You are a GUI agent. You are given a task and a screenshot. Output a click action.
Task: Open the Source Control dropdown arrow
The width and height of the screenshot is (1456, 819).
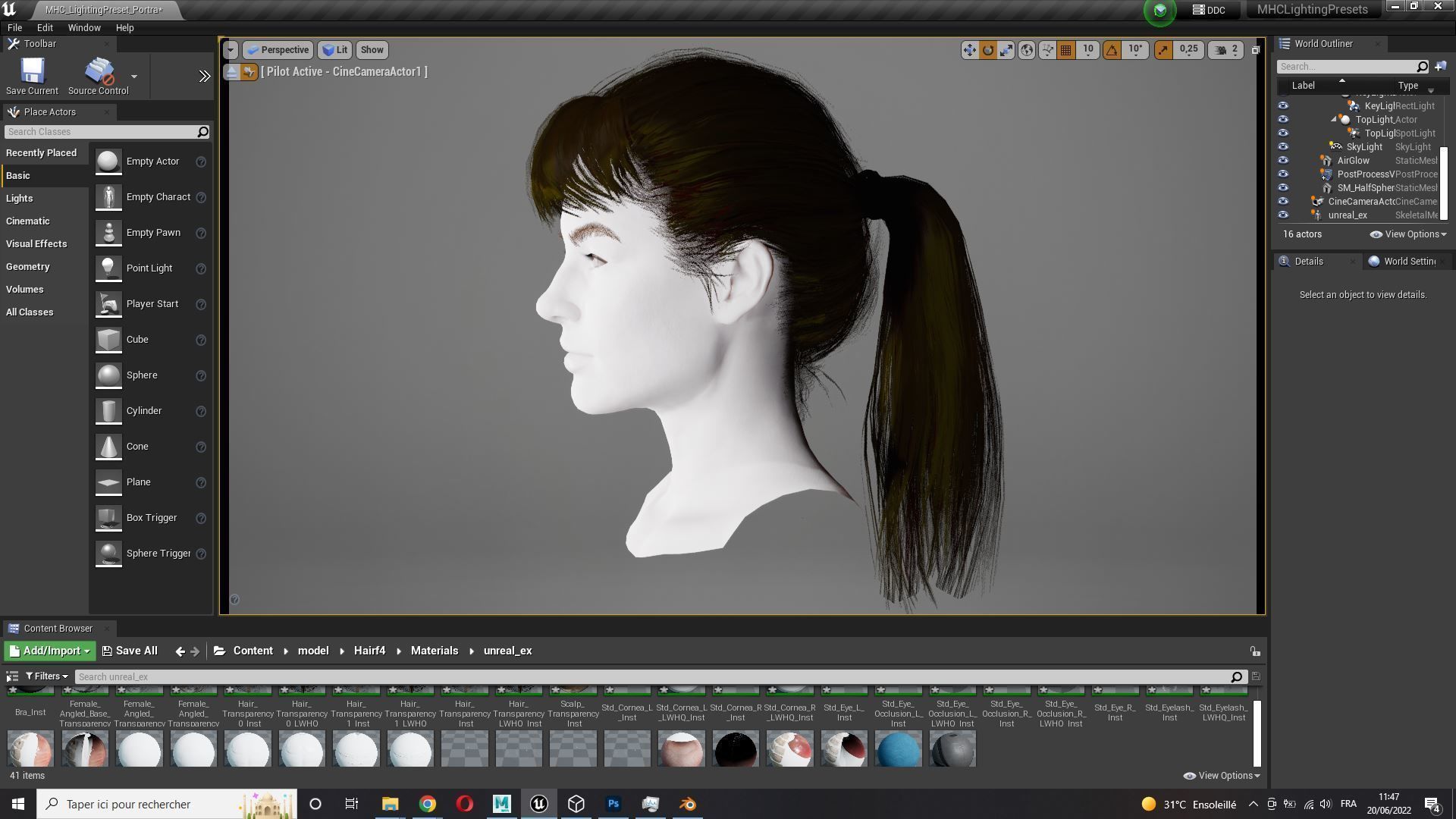pyautogui.click(x=134, y=76)
